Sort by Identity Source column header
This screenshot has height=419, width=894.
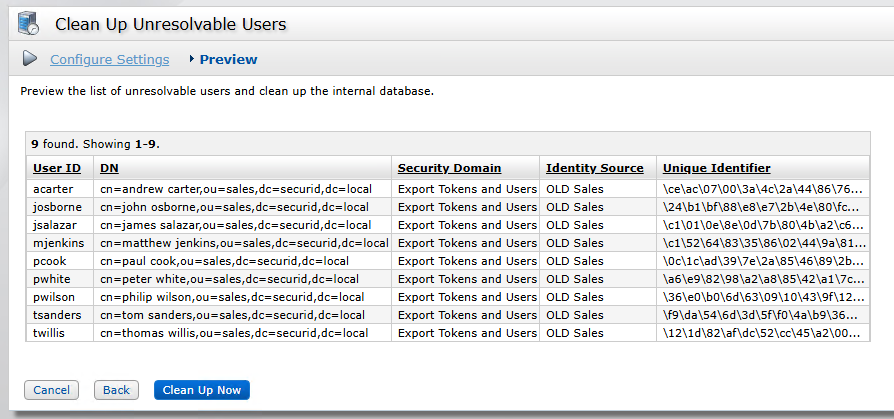click(x=594, y=168)
